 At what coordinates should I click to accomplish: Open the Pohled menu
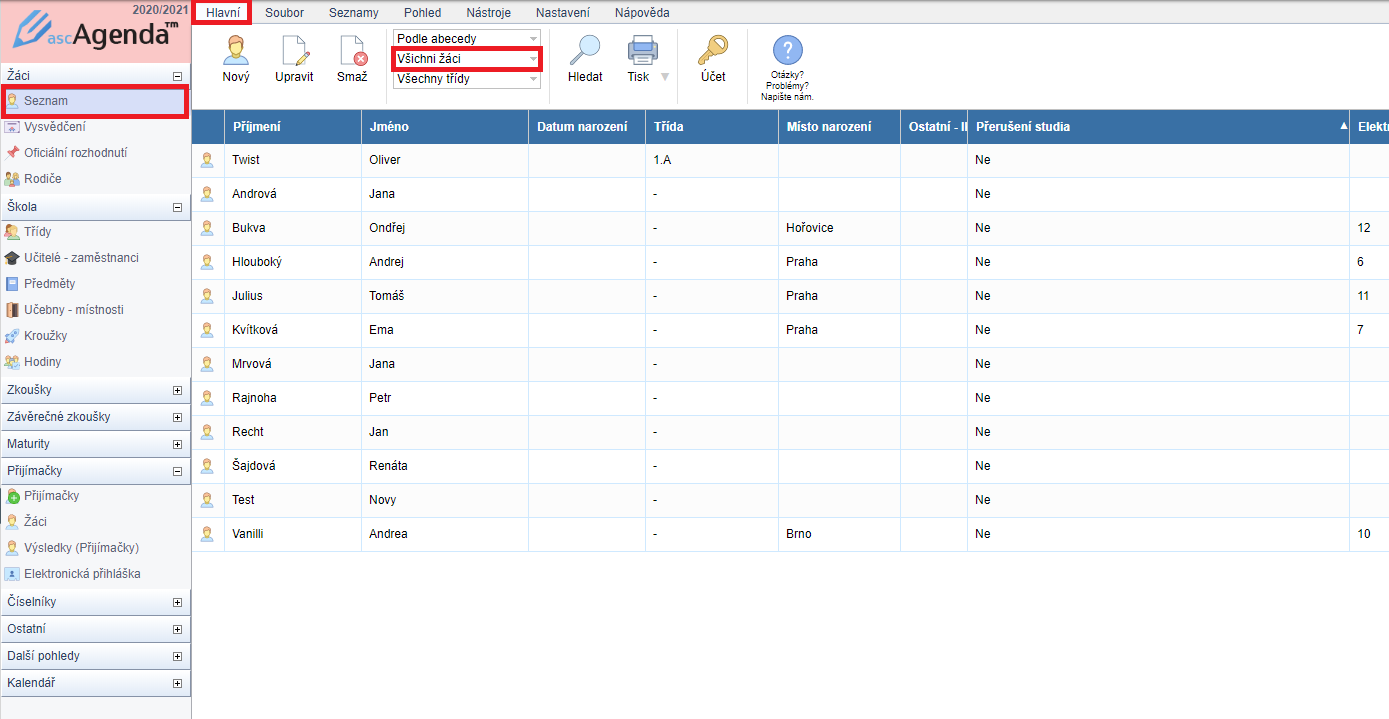422,13
